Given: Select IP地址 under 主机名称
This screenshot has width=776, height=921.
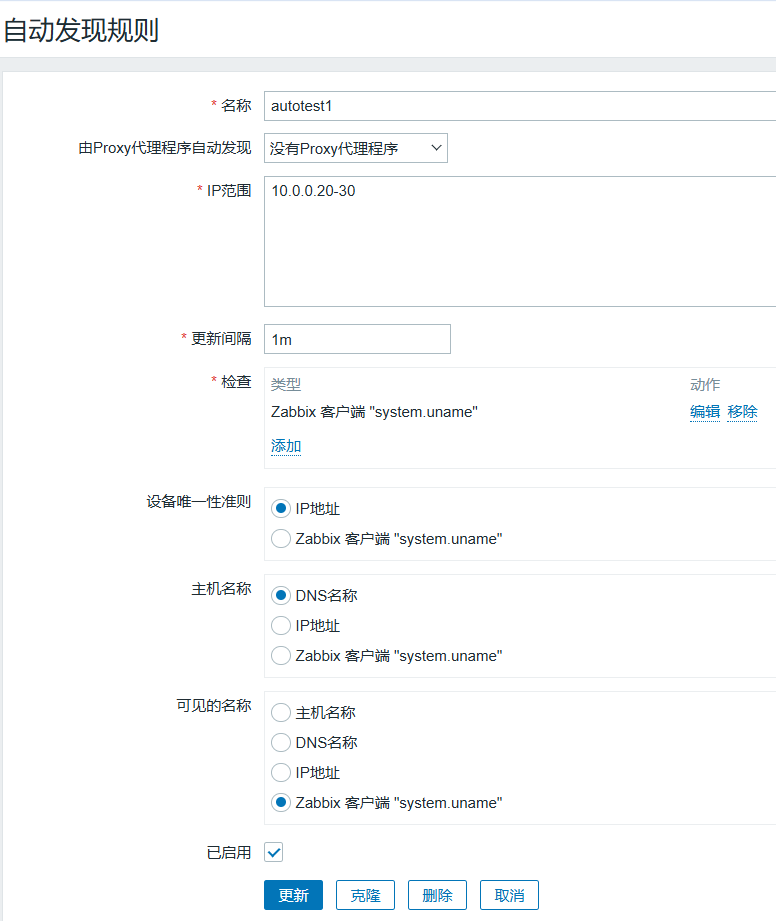Looking at the screenshot, I should (281, 626).
